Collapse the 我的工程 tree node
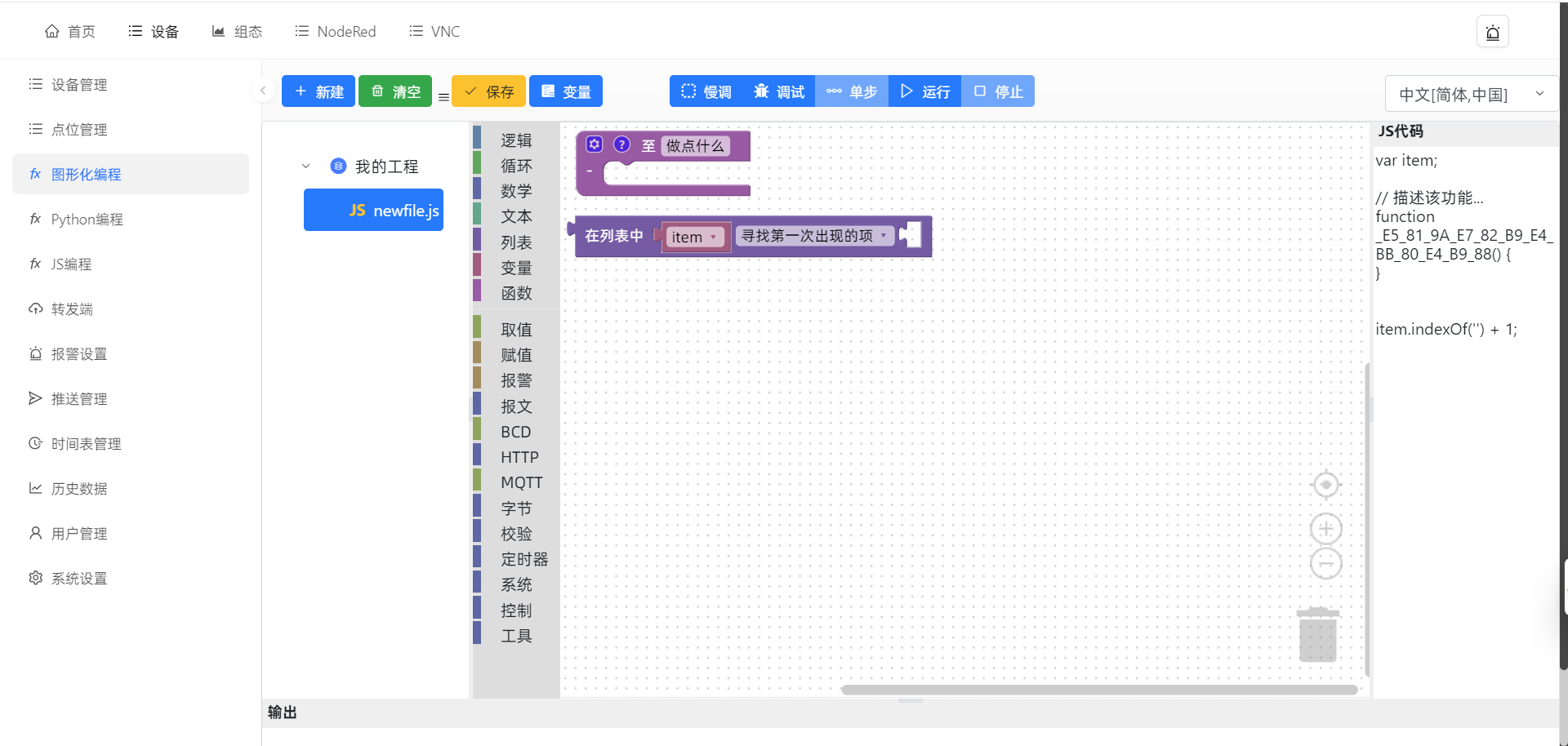Screen dimensions: 1568x746 click(x=306, y=166)
